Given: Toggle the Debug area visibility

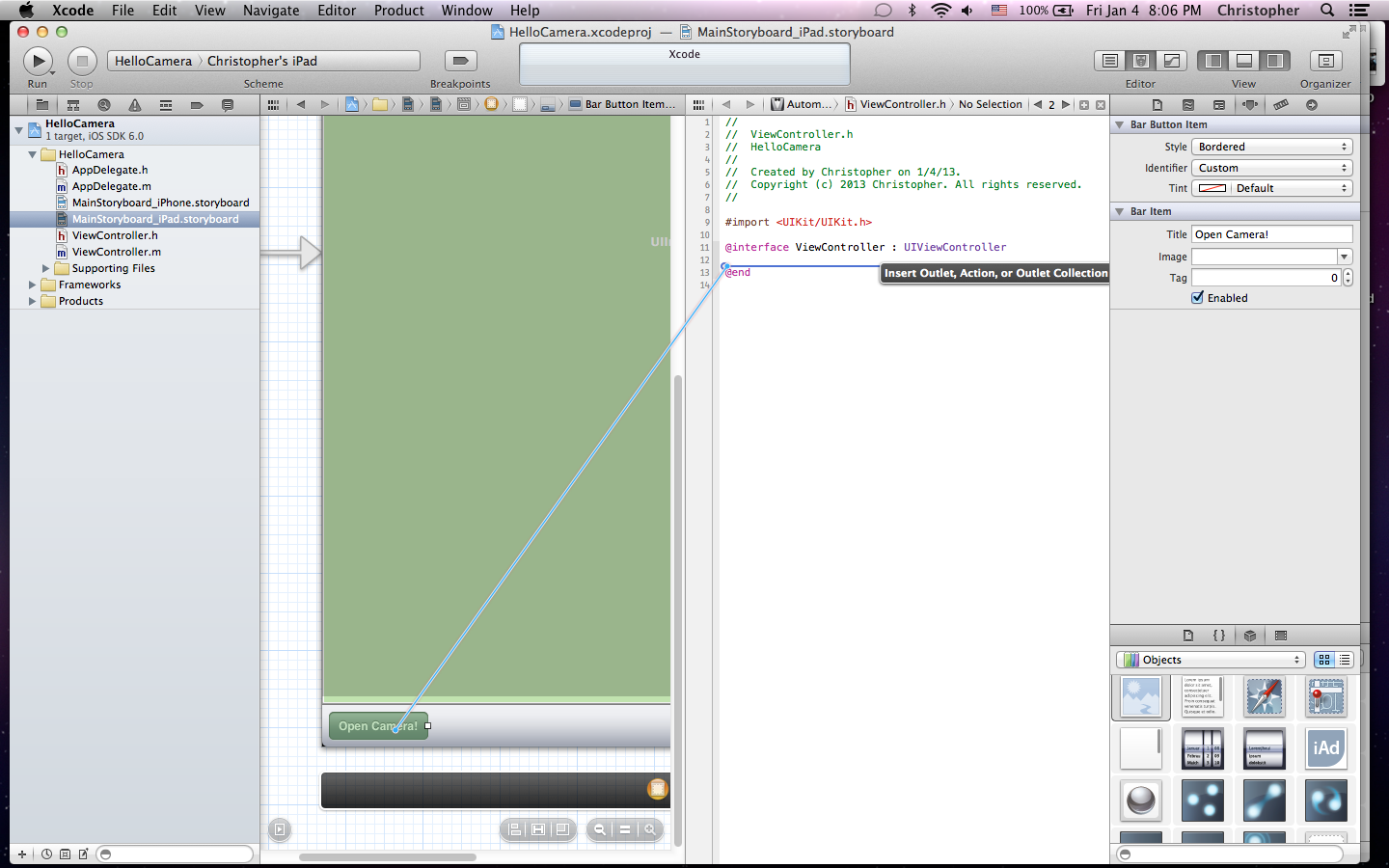Looking at the screenshot, I should (1244, 61).
